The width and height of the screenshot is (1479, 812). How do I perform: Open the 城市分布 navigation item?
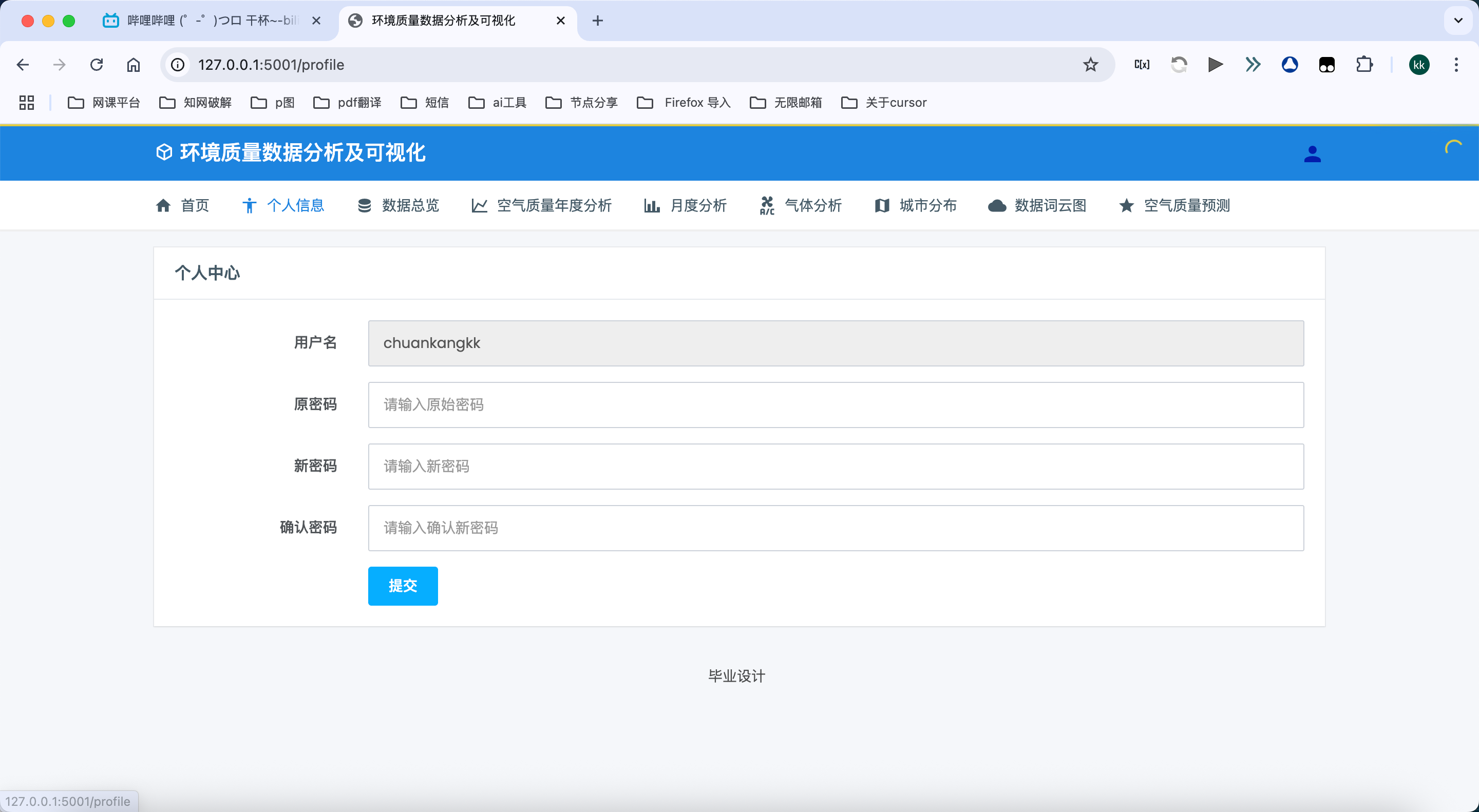point(915,205)
